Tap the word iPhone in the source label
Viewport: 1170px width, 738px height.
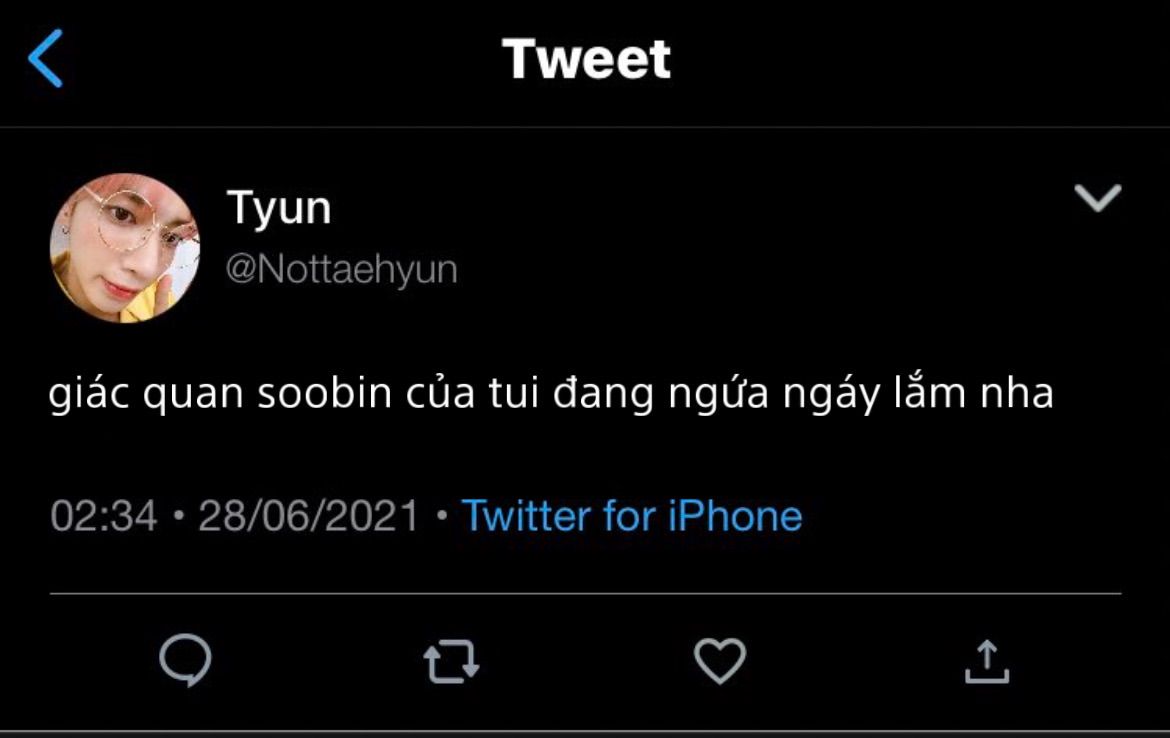(735, 516)
